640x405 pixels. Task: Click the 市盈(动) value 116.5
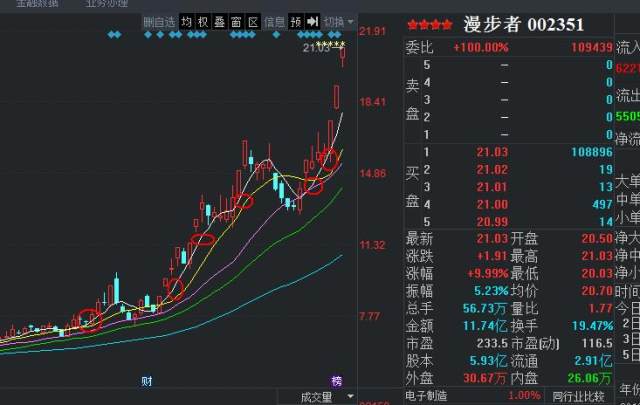click(598, 343)
